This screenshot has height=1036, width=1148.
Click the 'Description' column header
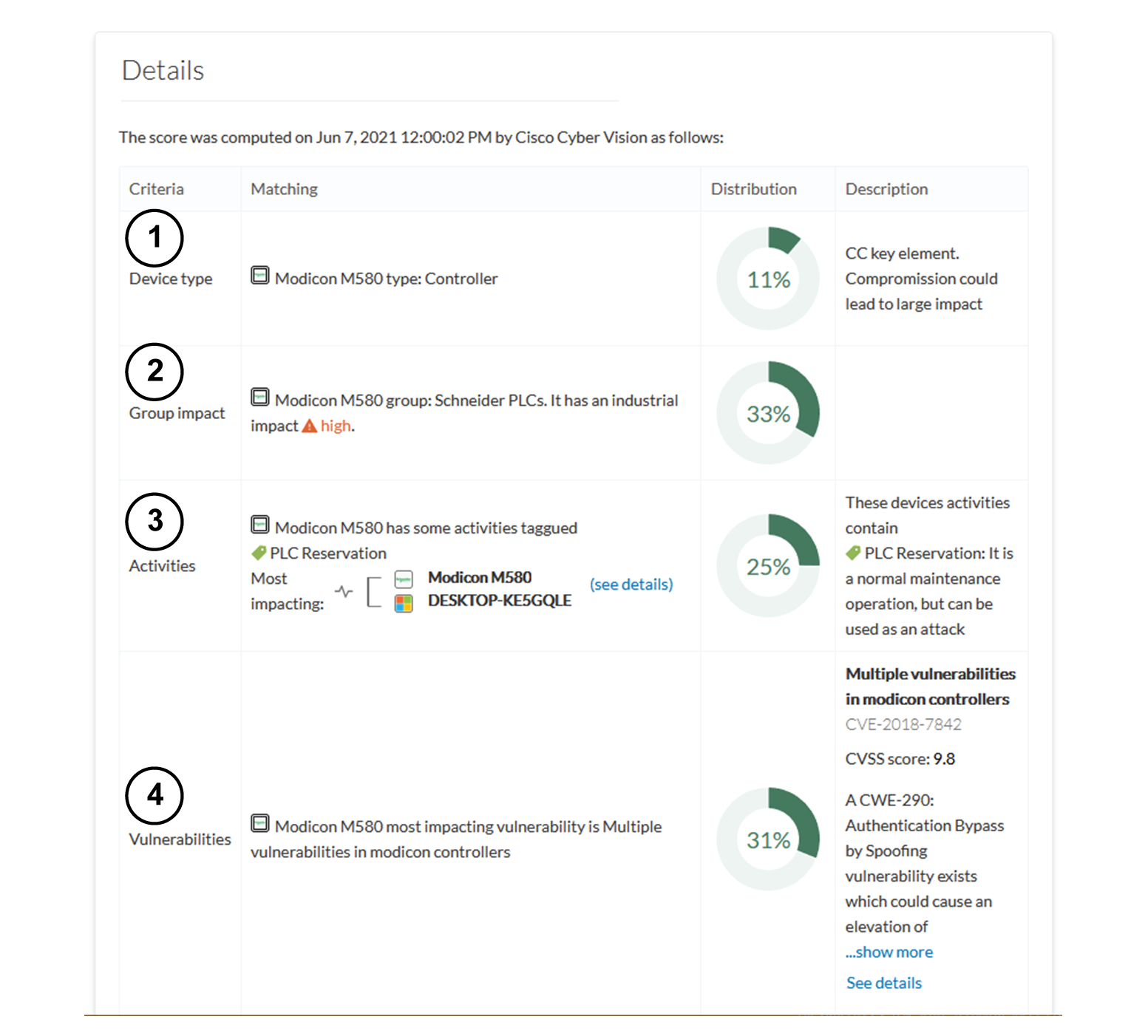coord(886,189)
